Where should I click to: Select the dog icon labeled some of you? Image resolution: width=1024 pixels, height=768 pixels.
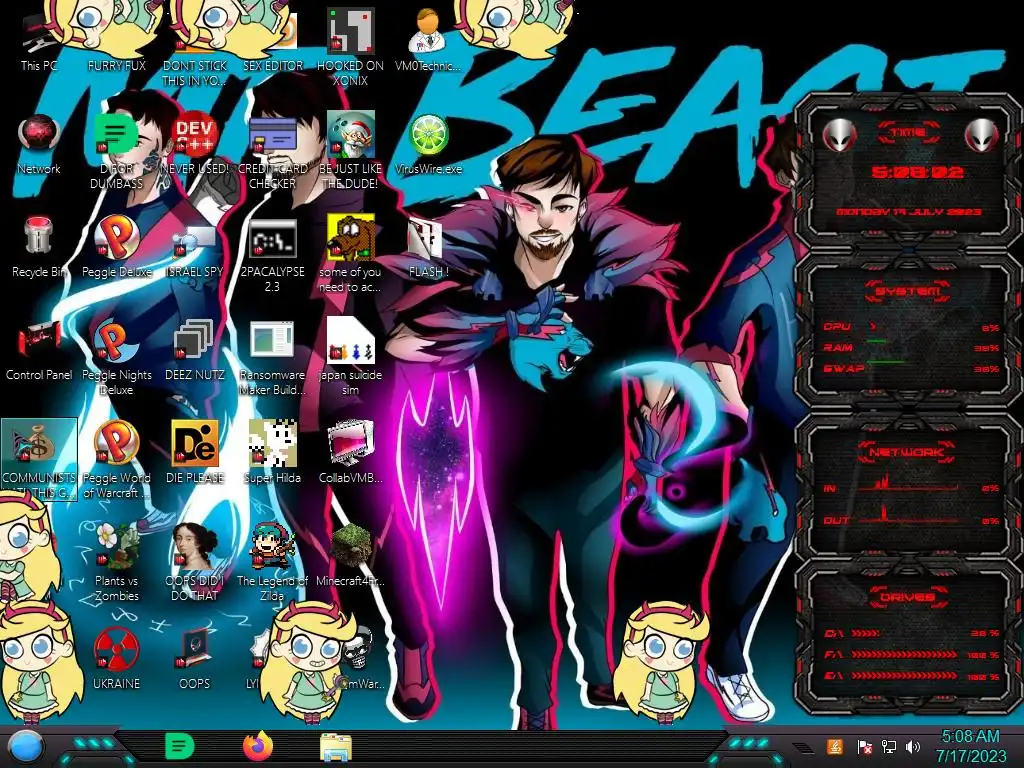tap(351, 253)
